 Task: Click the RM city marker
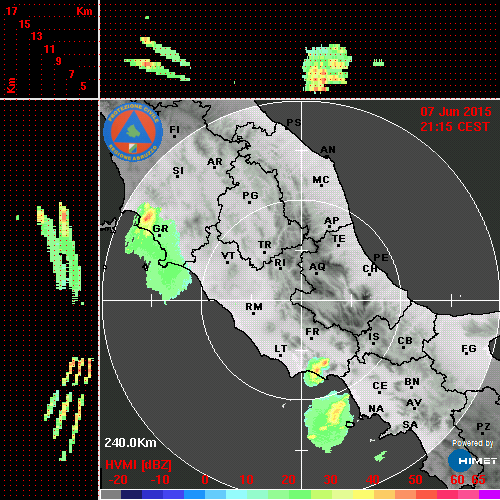[254, 314]
